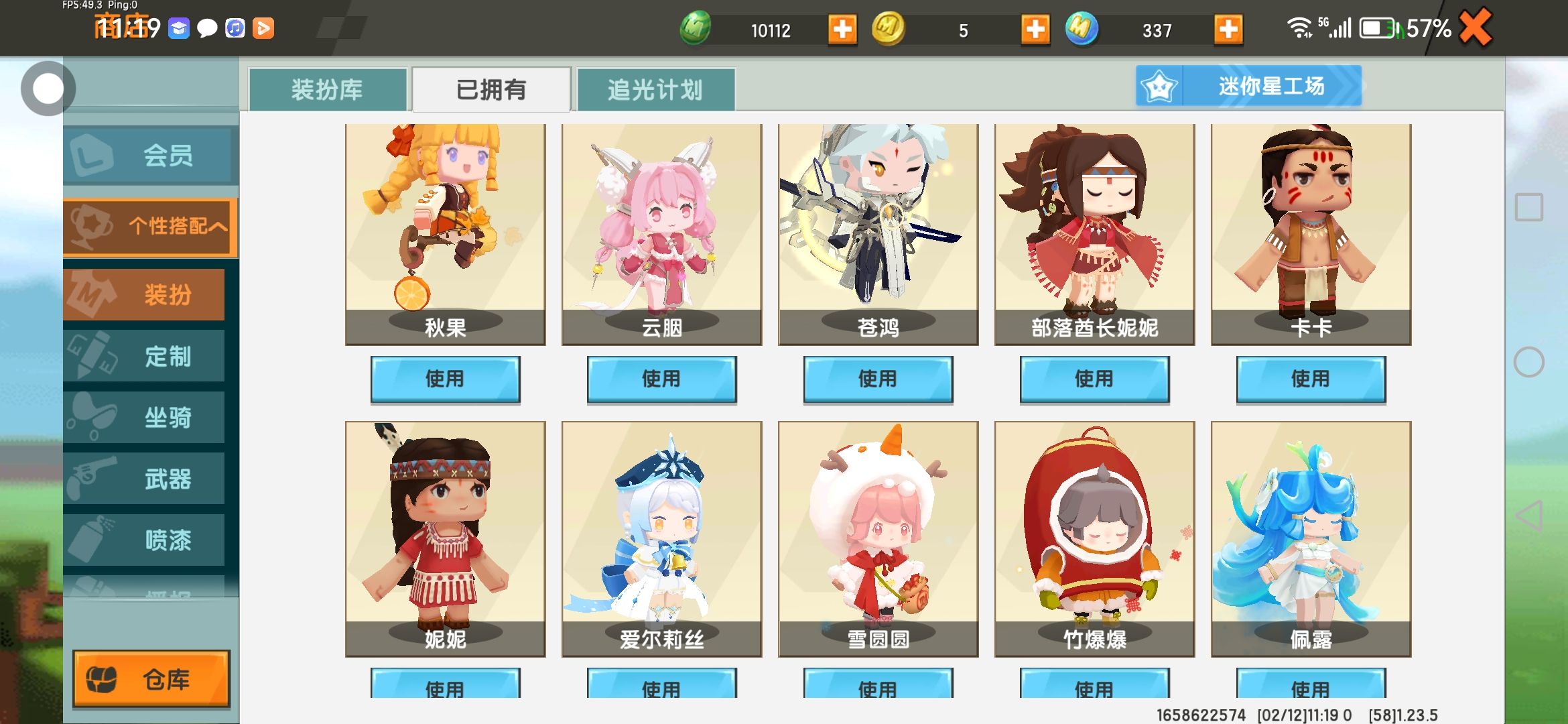Open 迷你星工场 star workshop

point(1248,86)
